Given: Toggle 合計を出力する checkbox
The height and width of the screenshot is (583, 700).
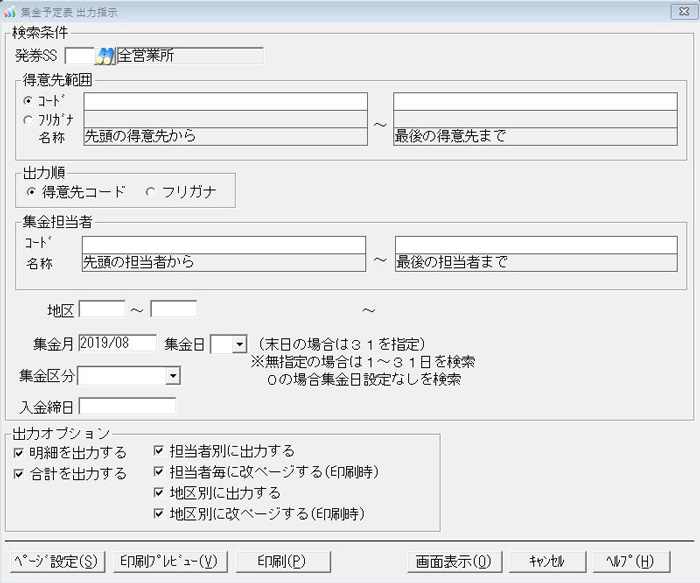Looking at the screenshot, I should click(x=20, y=473).
